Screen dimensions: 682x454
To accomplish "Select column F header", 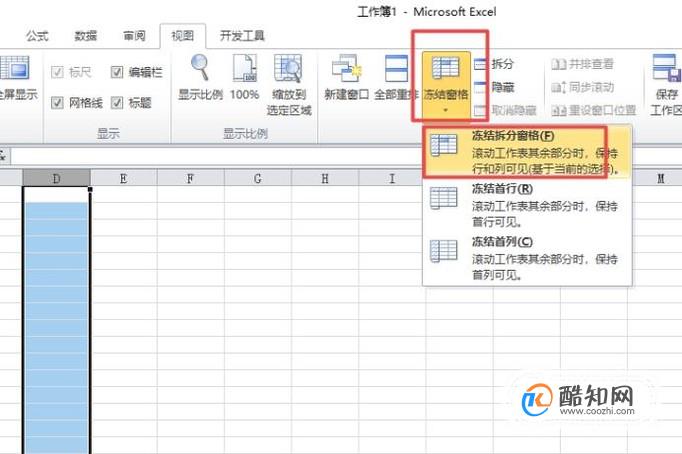I will point(191,178).
